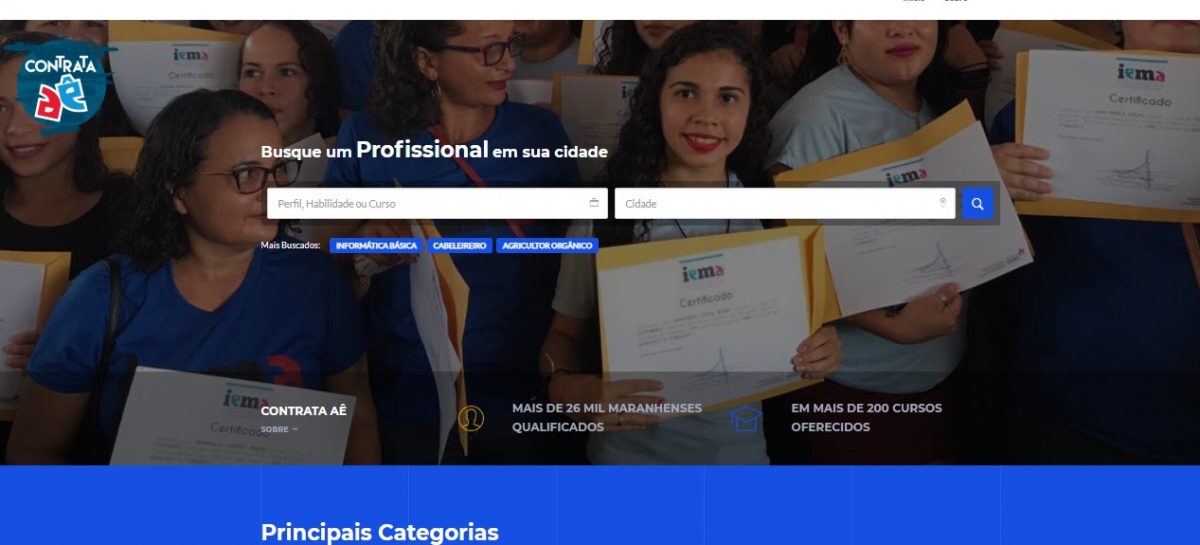Select the INFORMÁTICA BÁSICA tag

(x=376, y=245)
